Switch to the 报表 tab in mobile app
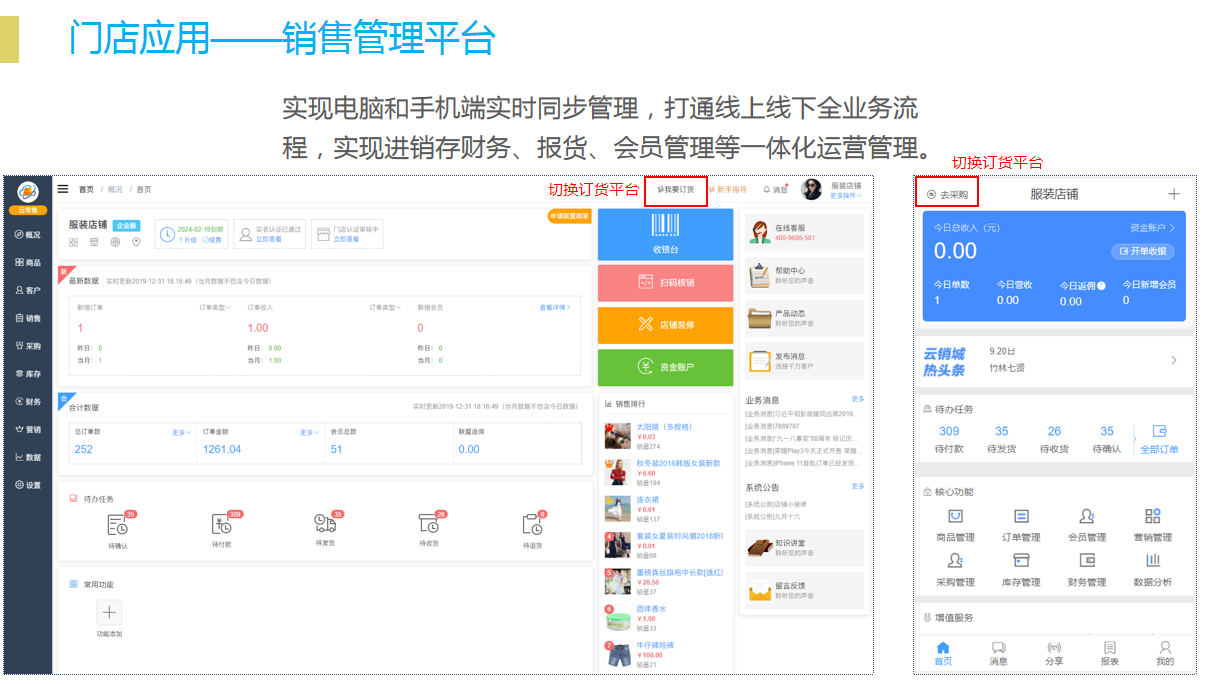The image size is (1211, 684). (1109, 653)
